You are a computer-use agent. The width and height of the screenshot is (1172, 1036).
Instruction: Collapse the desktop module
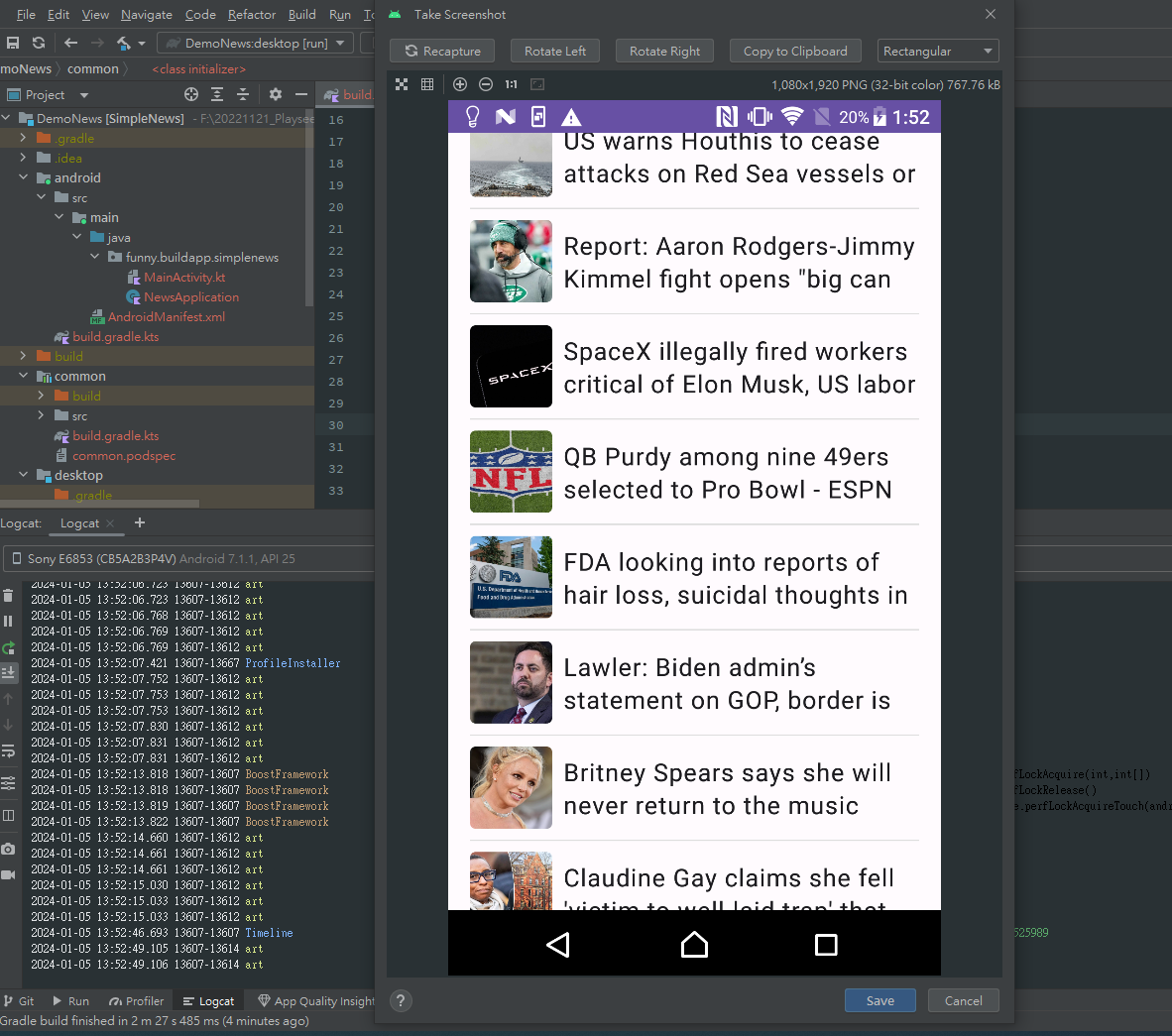[23, 475]
